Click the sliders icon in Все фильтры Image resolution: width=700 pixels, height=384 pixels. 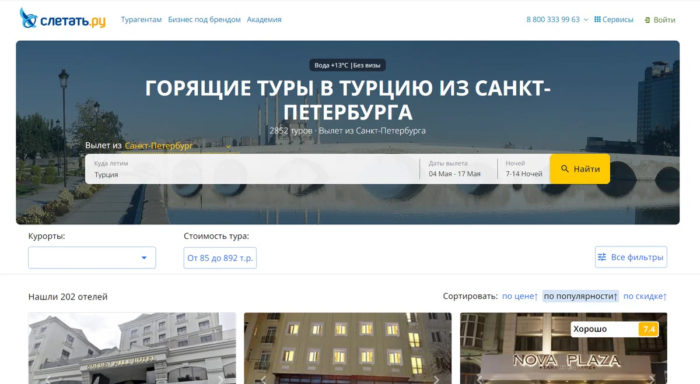pos(602,257)
